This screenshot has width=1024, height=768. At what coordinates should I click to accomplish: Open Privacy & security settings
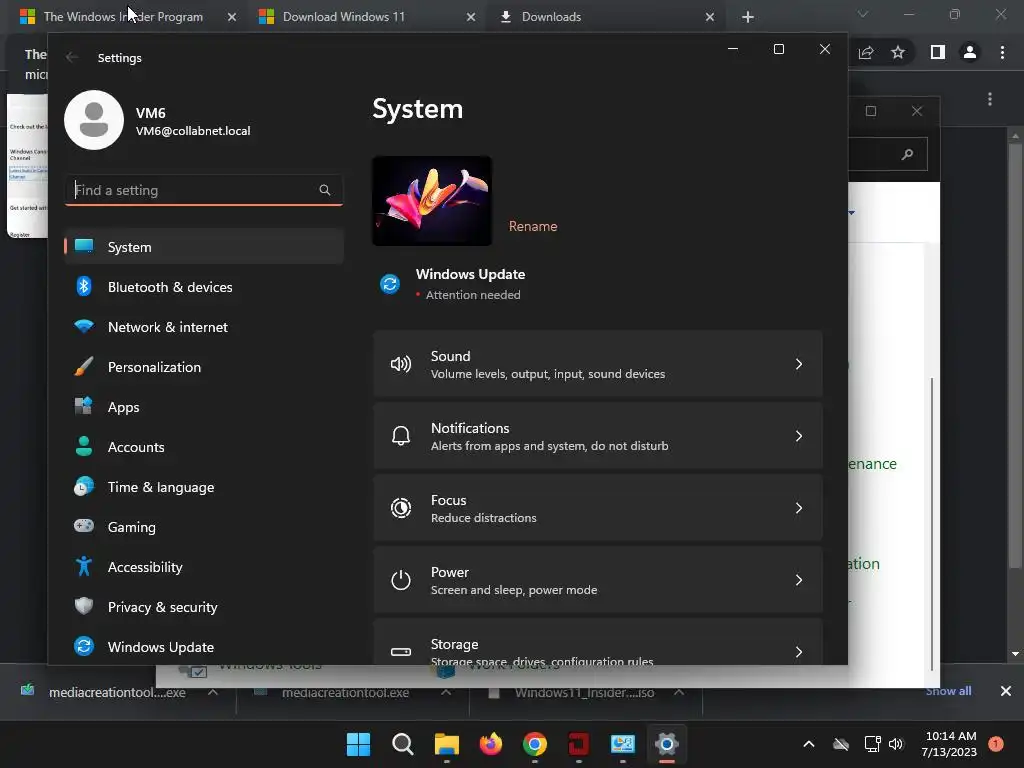[204, 607]
